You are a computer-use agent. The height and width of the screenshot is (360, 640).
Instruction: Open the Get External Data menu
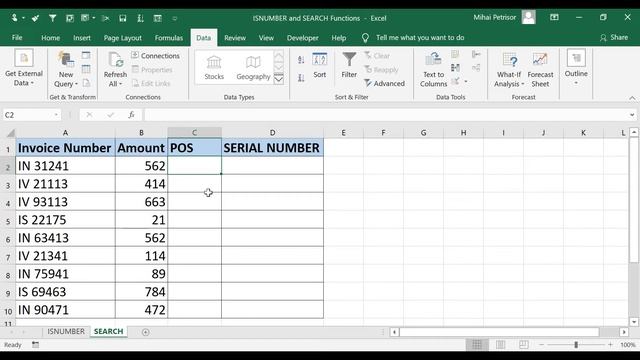24,69
